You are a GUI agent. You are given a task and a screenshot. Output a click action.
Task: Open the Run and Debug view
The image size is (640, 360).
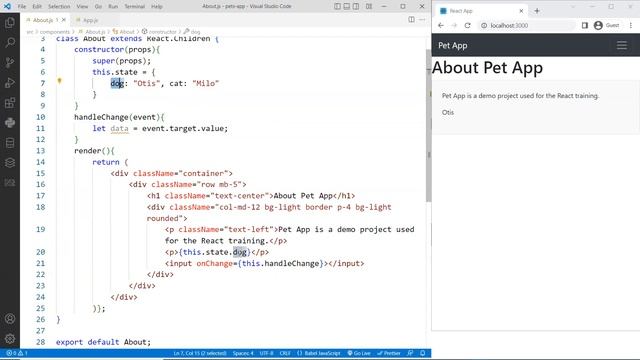[10, 83]
